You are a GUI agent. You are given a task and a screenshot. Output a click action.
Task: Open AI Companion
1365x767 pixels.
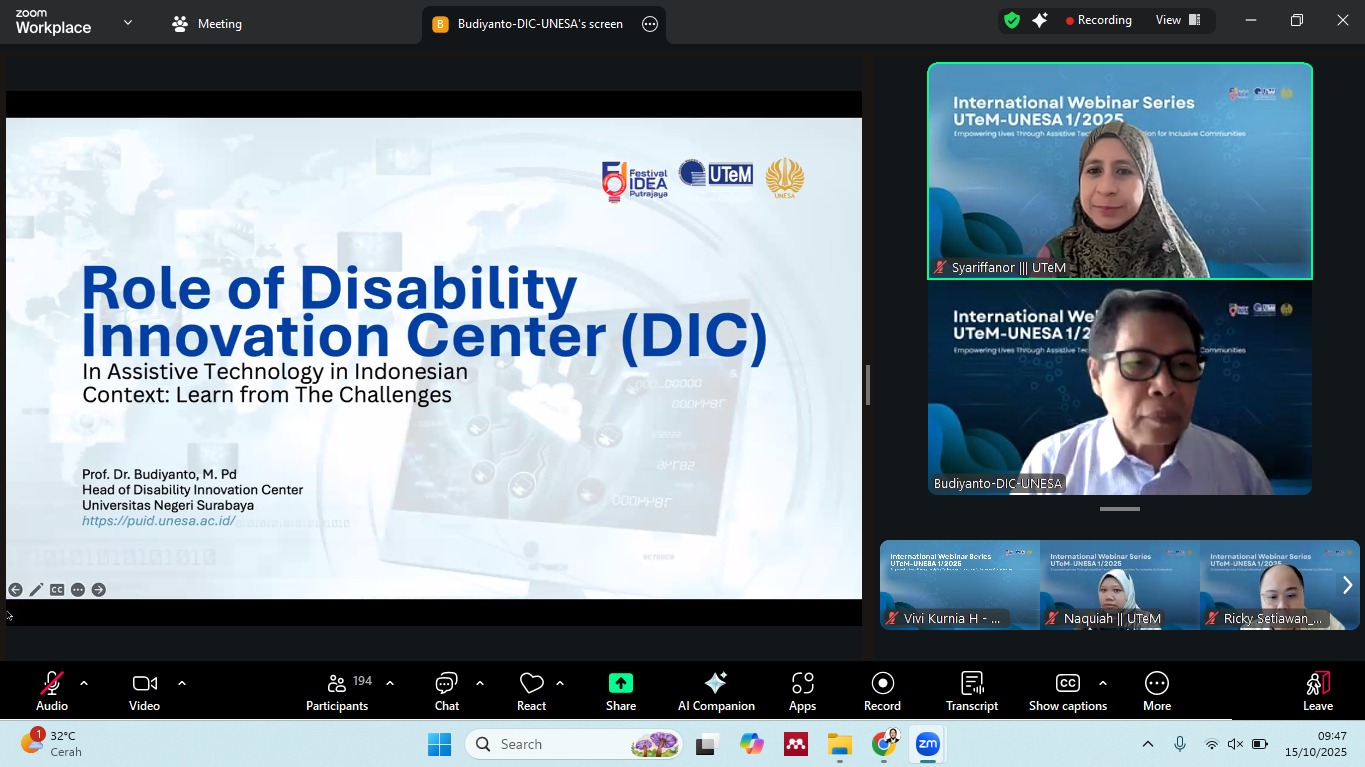point(716,691)
